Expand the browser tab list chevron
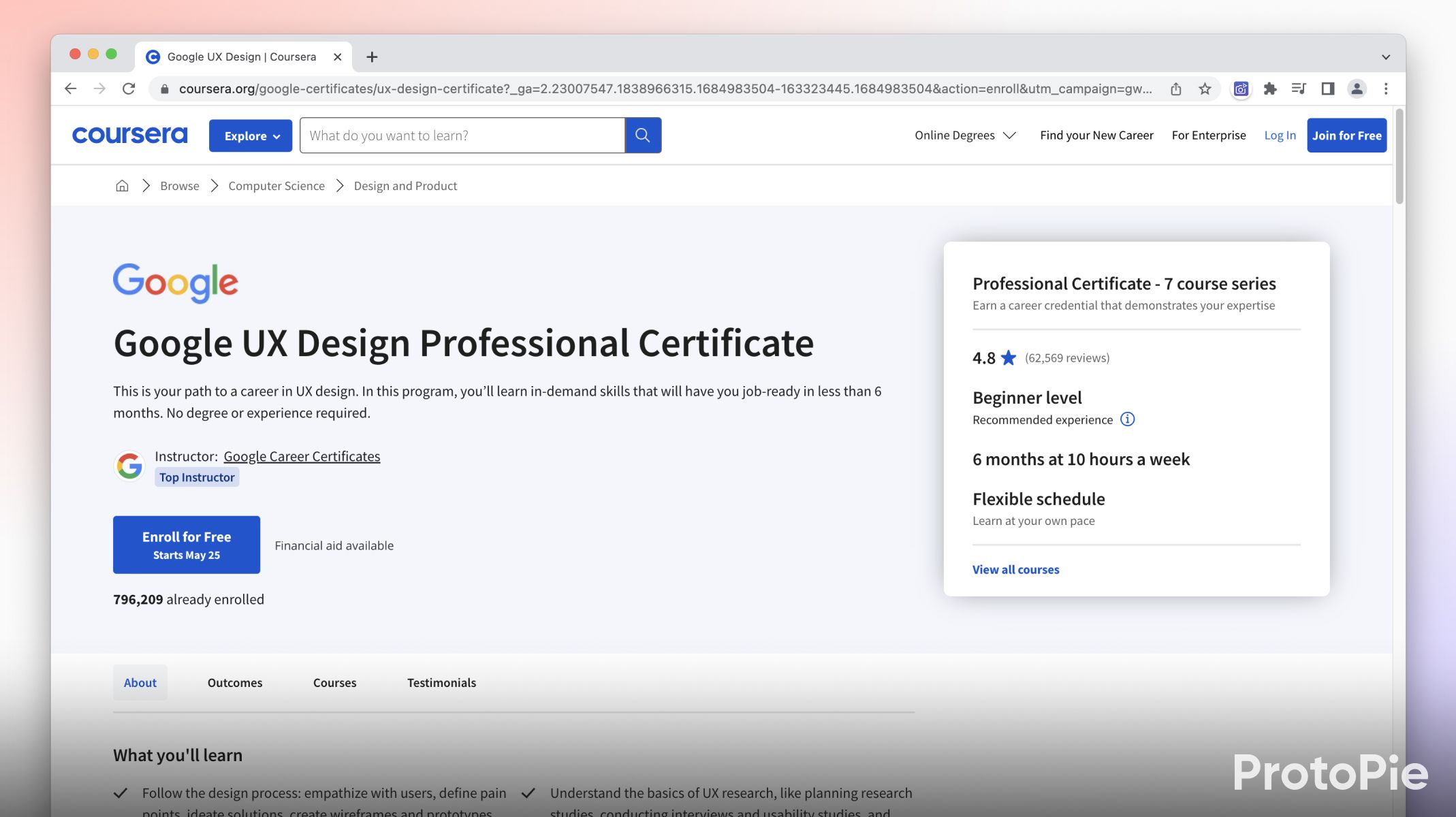 pos(1385,57)
